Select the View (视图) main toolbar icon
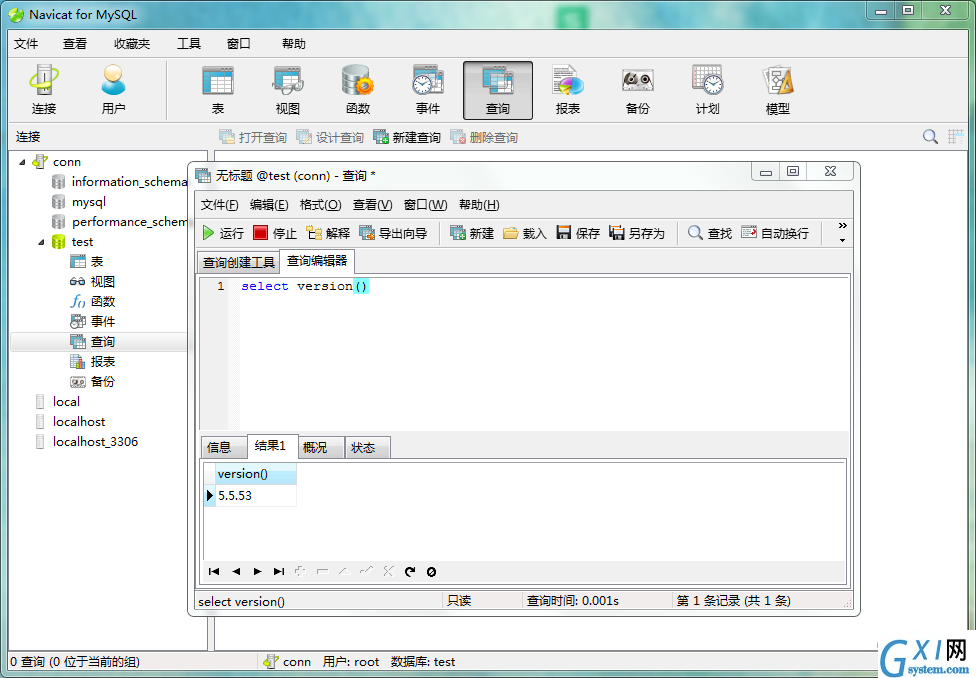Screen dimensions: 976x678 288,90
